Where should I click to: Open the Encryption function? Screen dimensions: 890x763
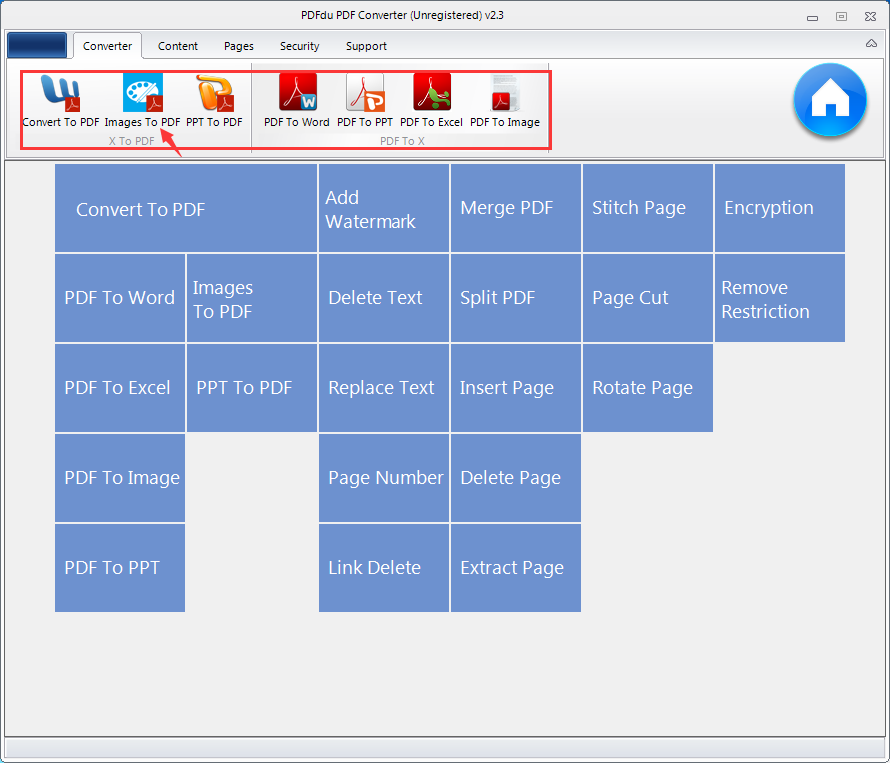[x=779, y=207]
